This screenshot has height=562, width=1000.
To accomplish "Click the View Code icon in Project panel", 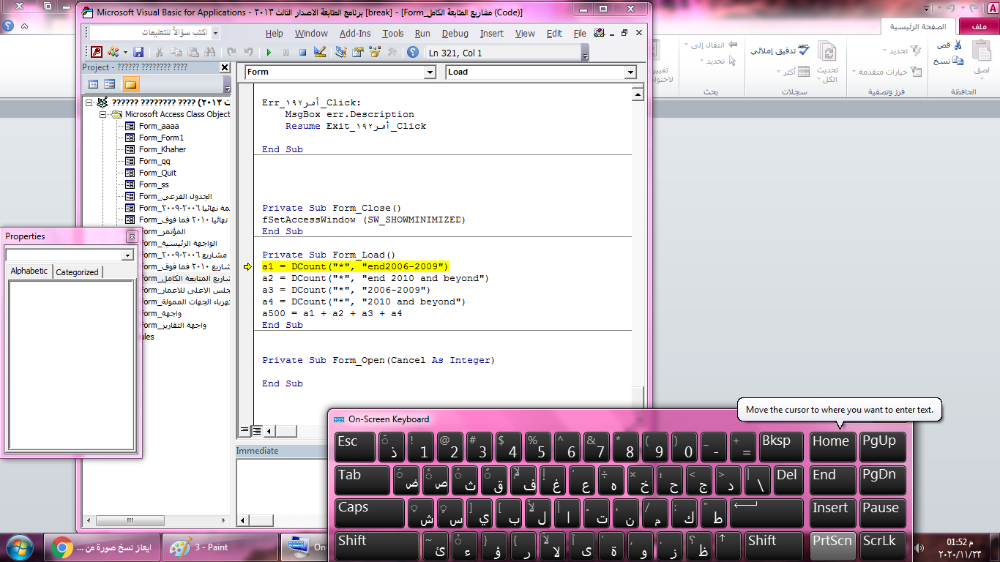I will click(x=93, y=84).
